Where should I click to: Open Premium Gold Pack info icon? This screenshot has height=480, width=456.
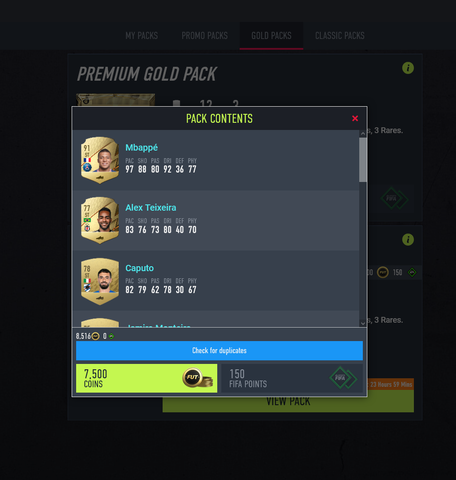(x=408, y=68)
